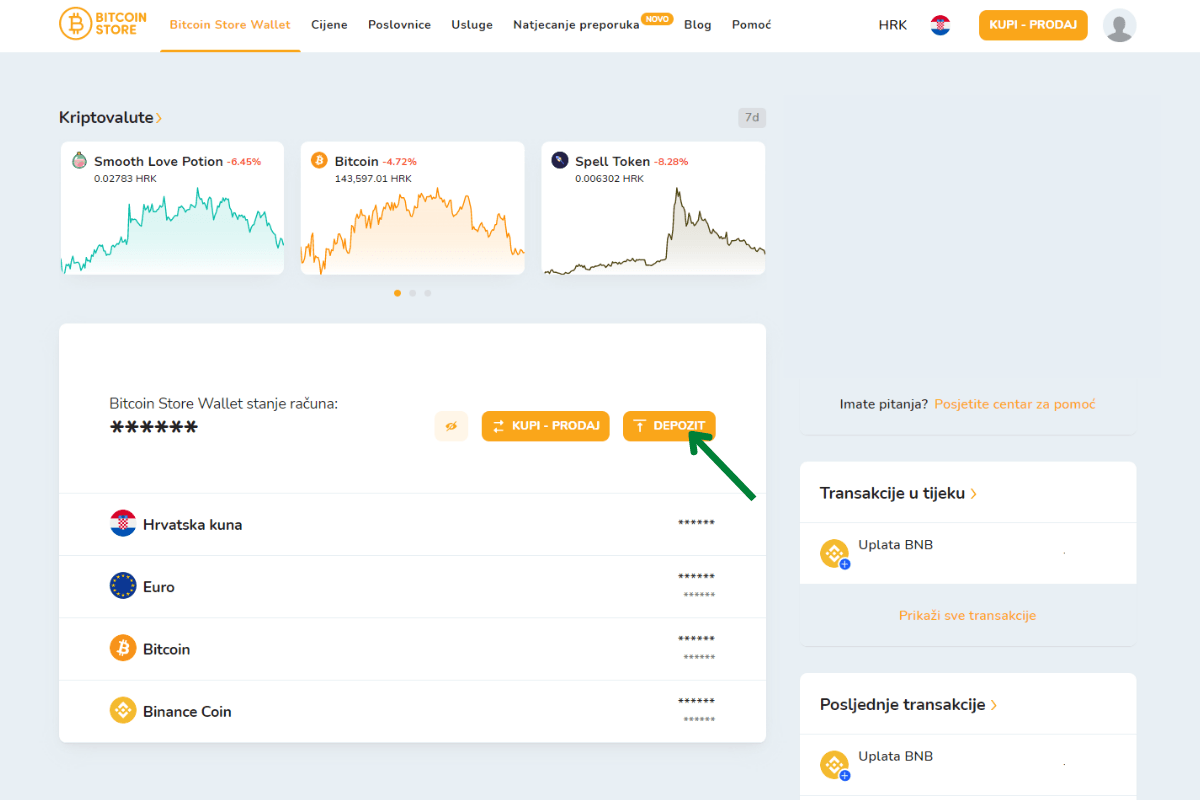
Task: Click the 7d timeframe selector
Action: [751, 117]
